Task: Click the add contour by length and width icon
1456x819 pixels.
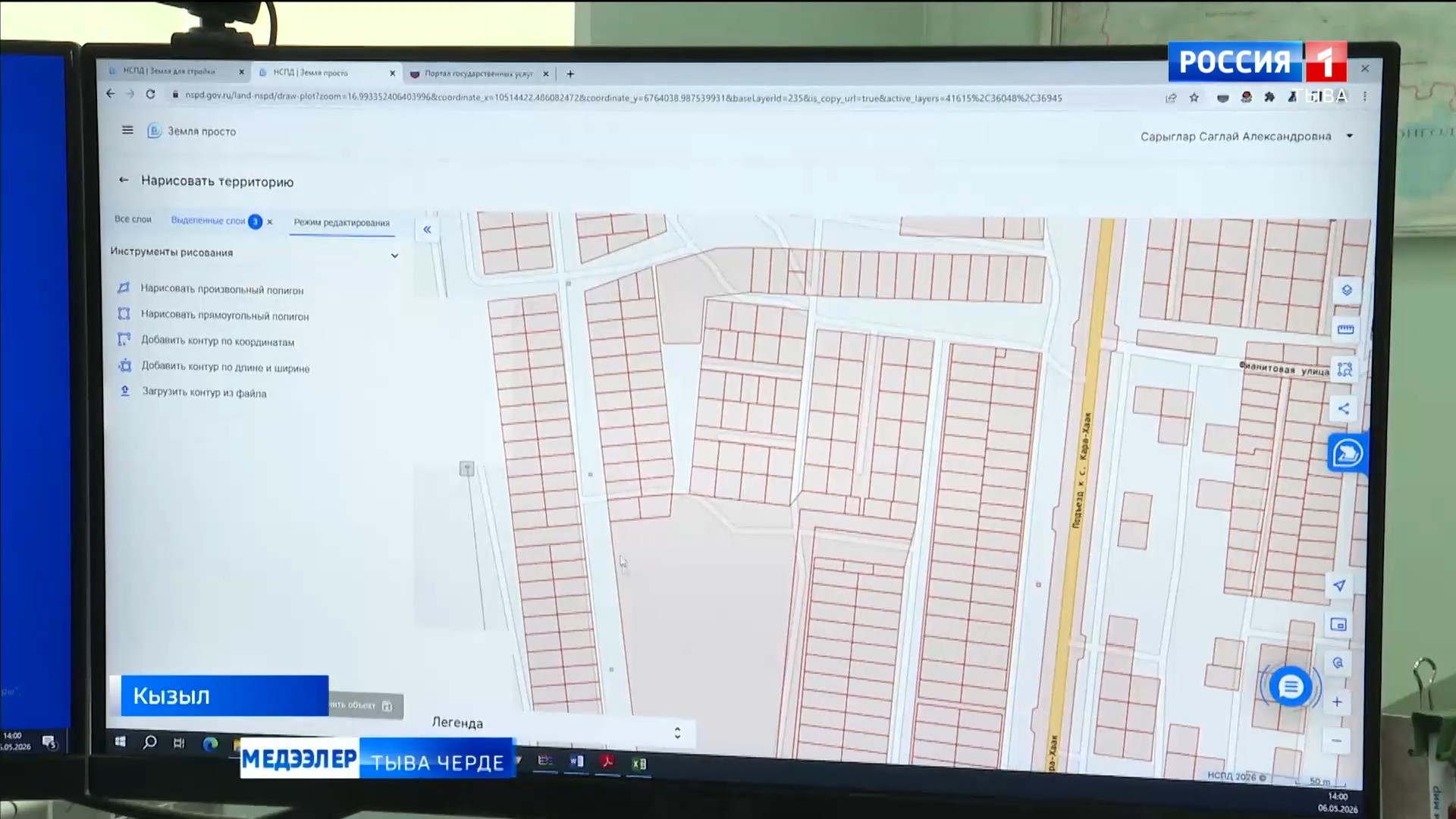Action: [x=124, y=366]
